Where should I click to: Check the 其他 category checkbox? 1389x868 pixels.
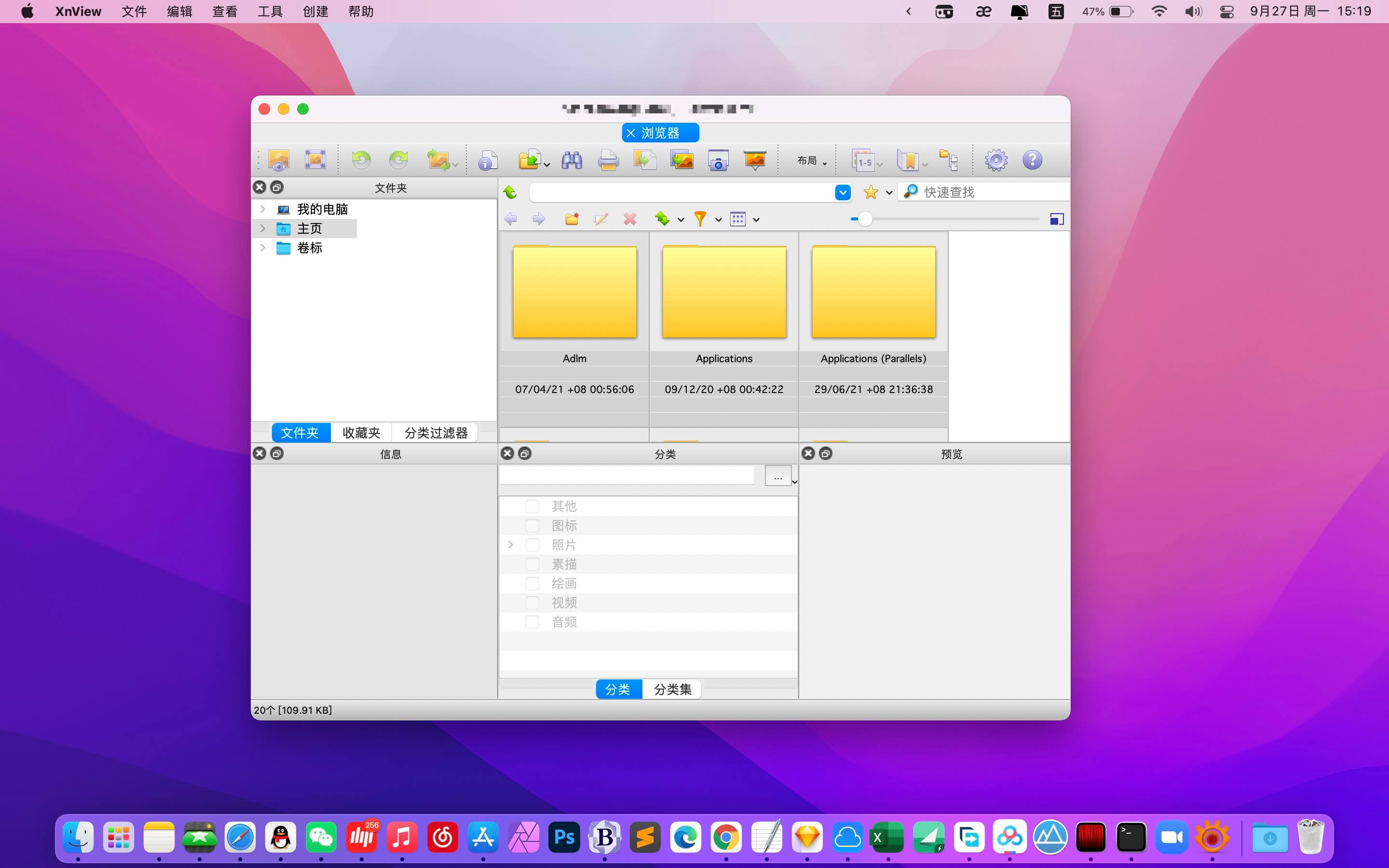(532, 506)
